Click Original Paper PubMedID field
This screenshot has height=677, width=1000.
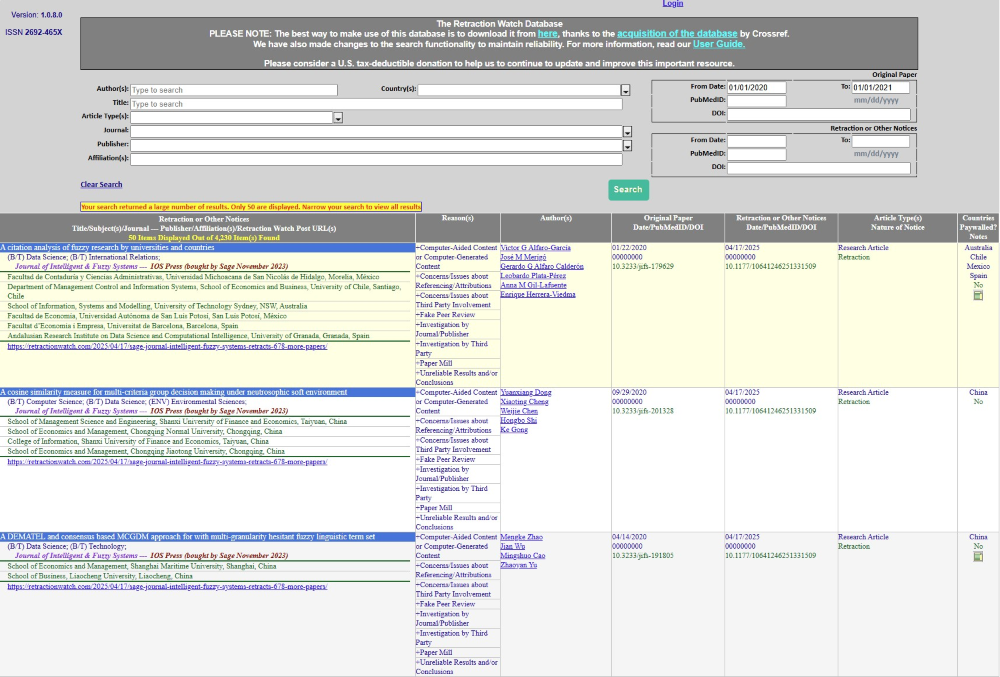[x=756, y=100]
